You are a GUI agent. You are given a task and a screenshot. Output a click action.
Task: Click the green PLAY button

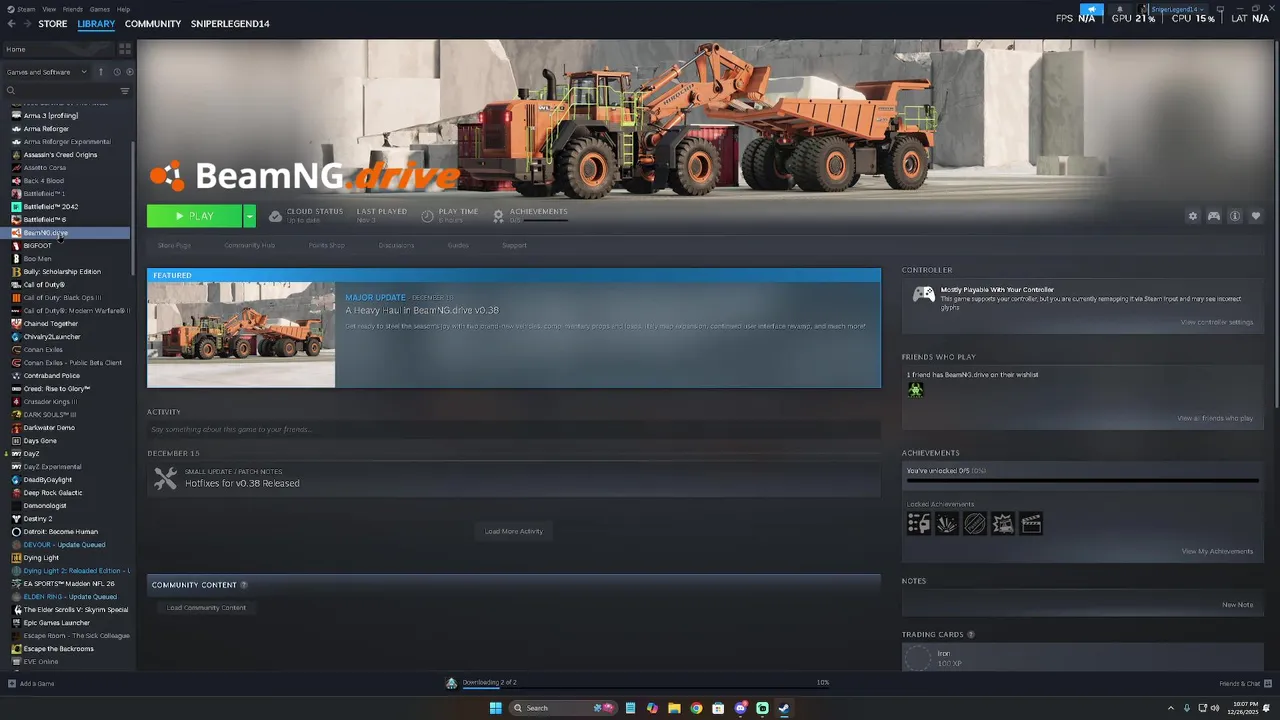(195, 216)
